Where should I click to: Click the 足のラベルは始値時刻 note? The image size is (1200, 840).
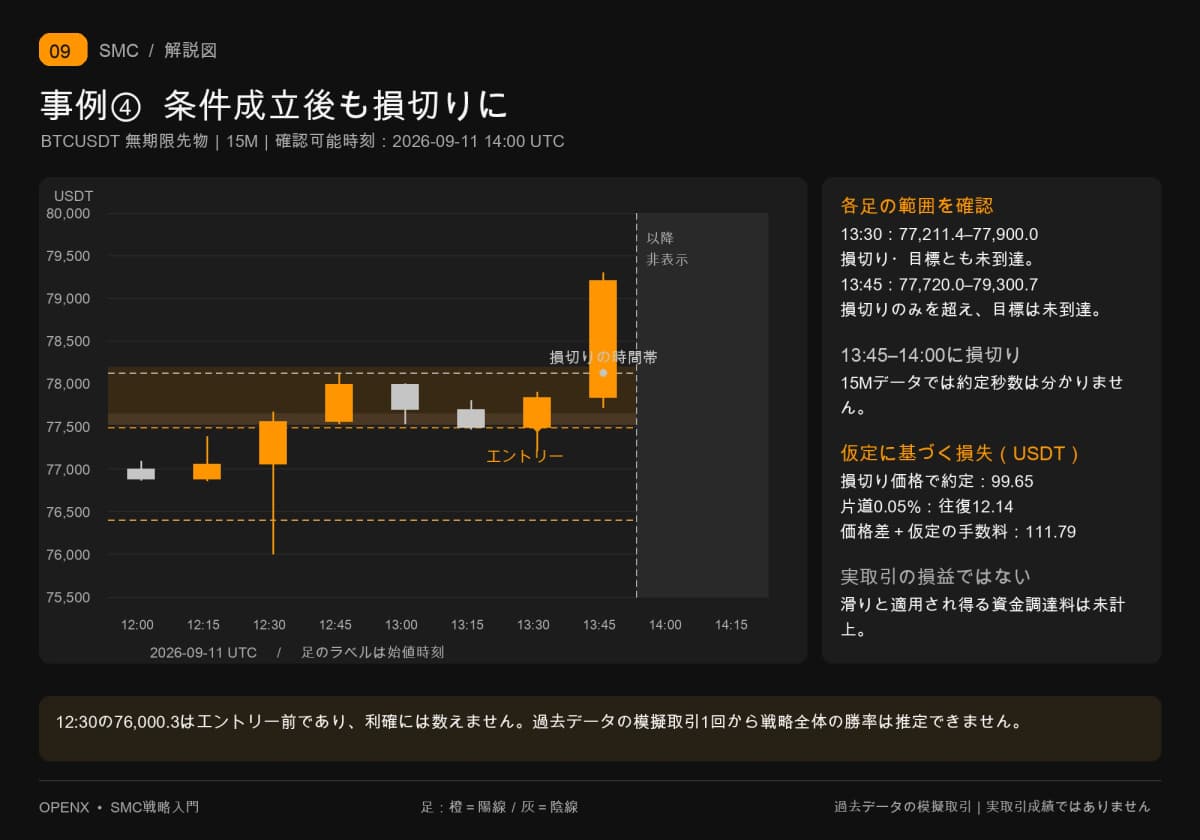coord(373,652)
